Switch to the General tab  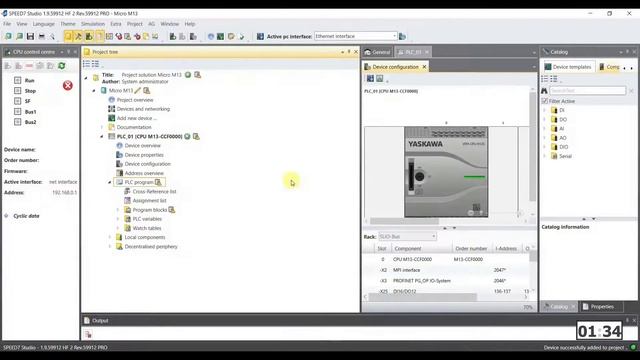click(x=377, y=52)
